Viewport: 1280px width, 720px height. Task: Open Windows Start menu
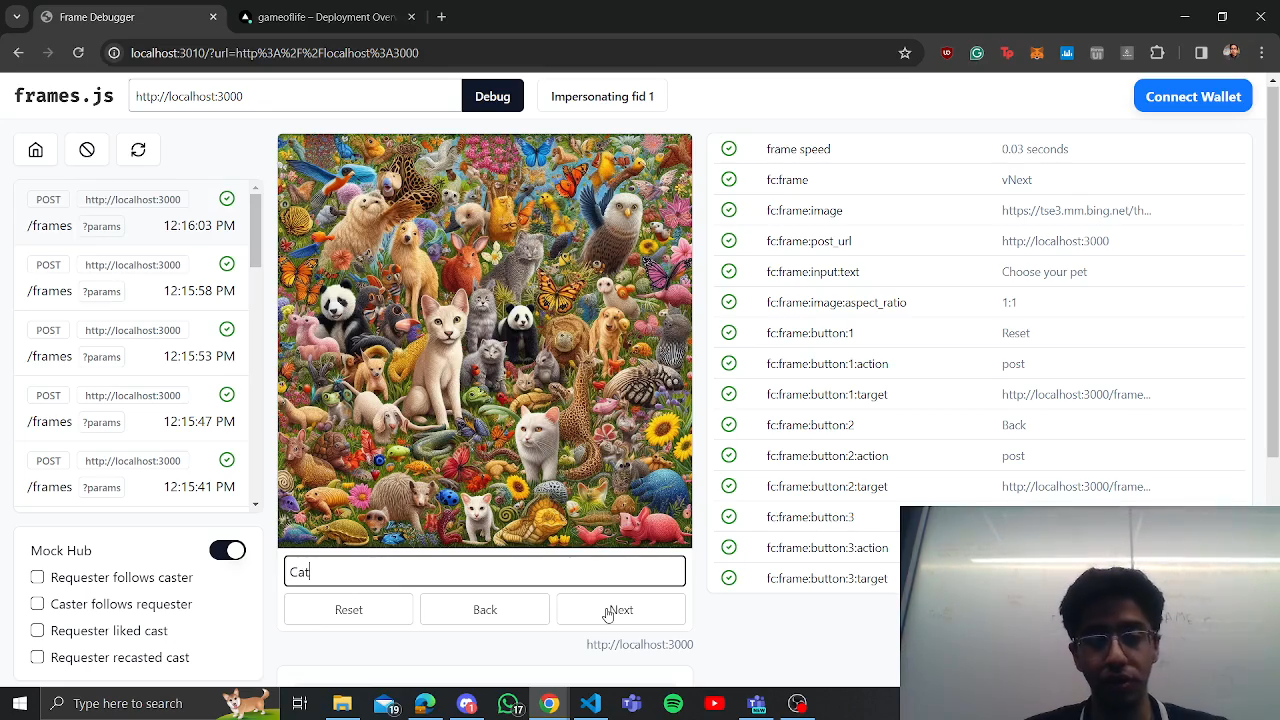pos(20,703)
